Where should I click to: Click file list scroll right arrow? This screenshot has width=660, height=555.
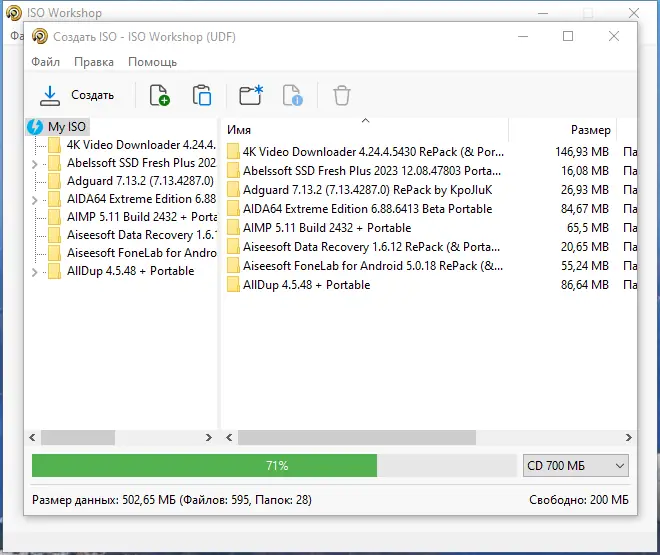[x=628, y=438]
